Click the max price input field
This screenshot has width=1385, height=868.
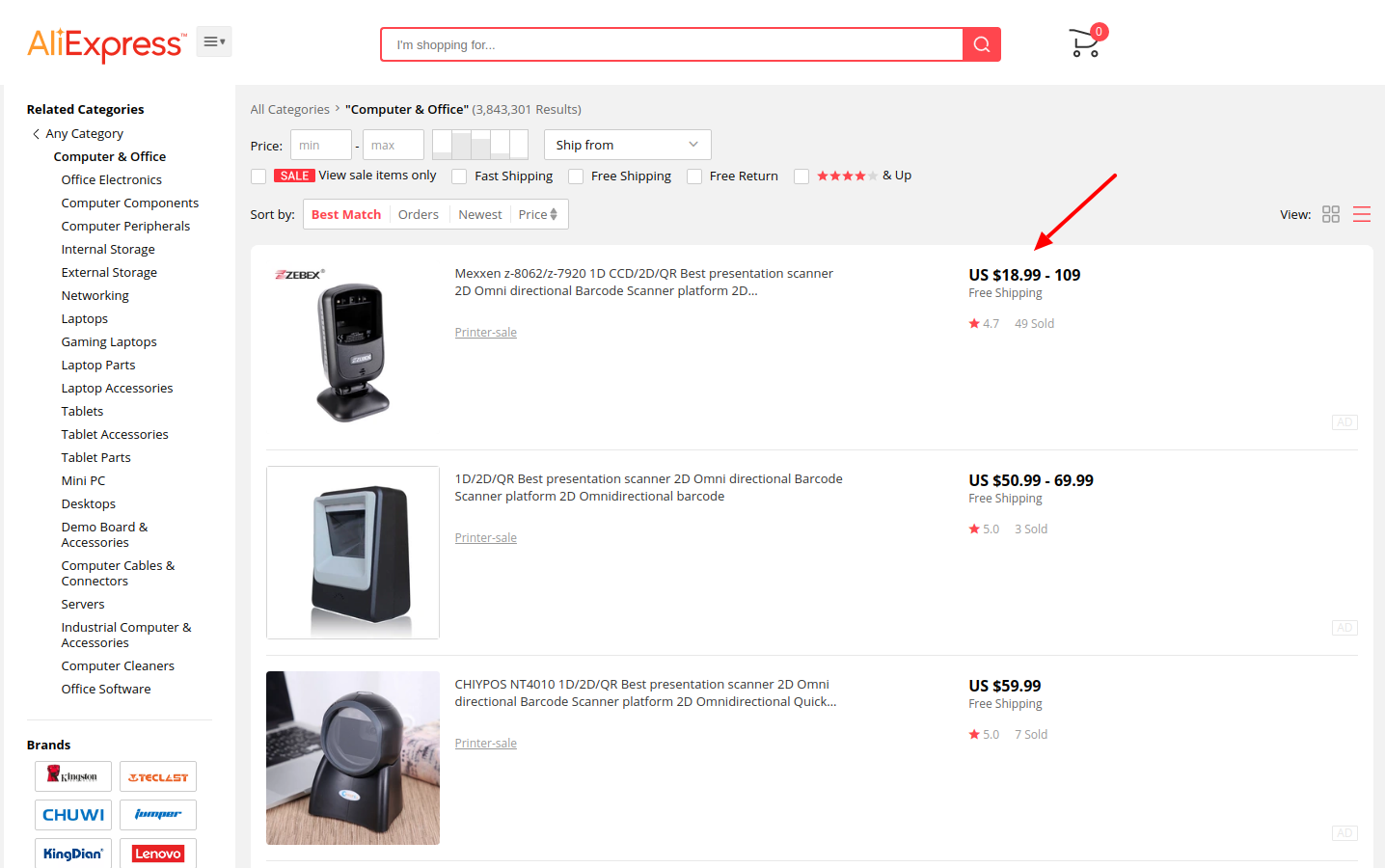(394, 145)
